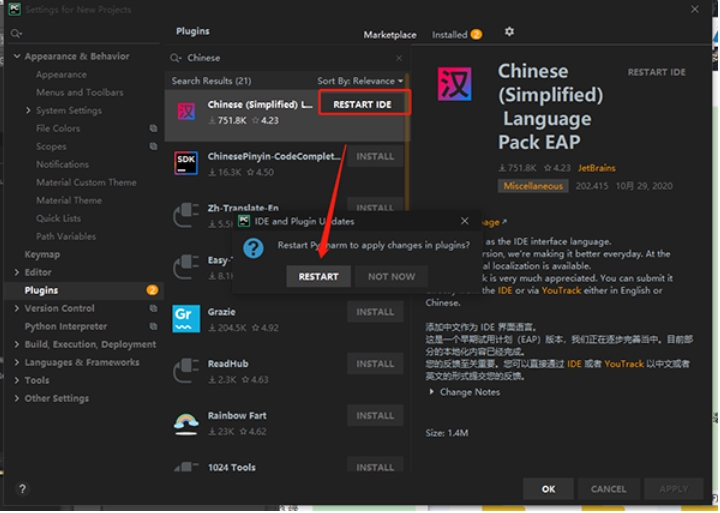Expand Version Control settings
The width and height of the screenshot is (720, 513).
17,308
